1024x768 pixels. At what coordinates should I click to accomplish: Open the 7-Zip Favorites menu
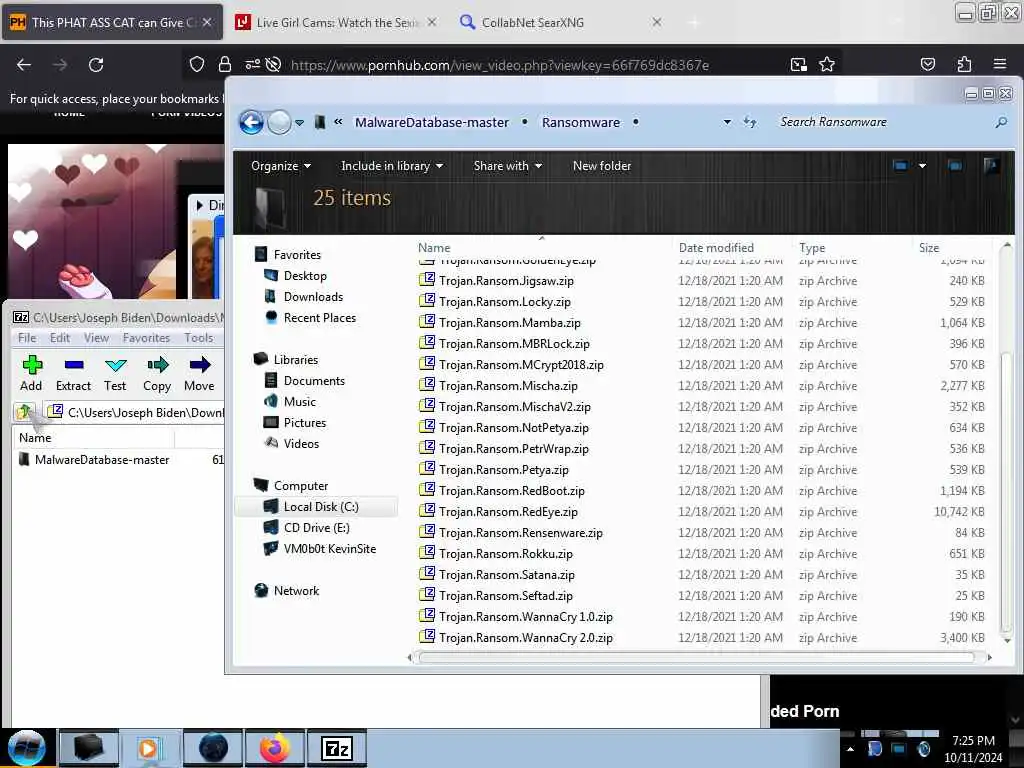(146, 338)
